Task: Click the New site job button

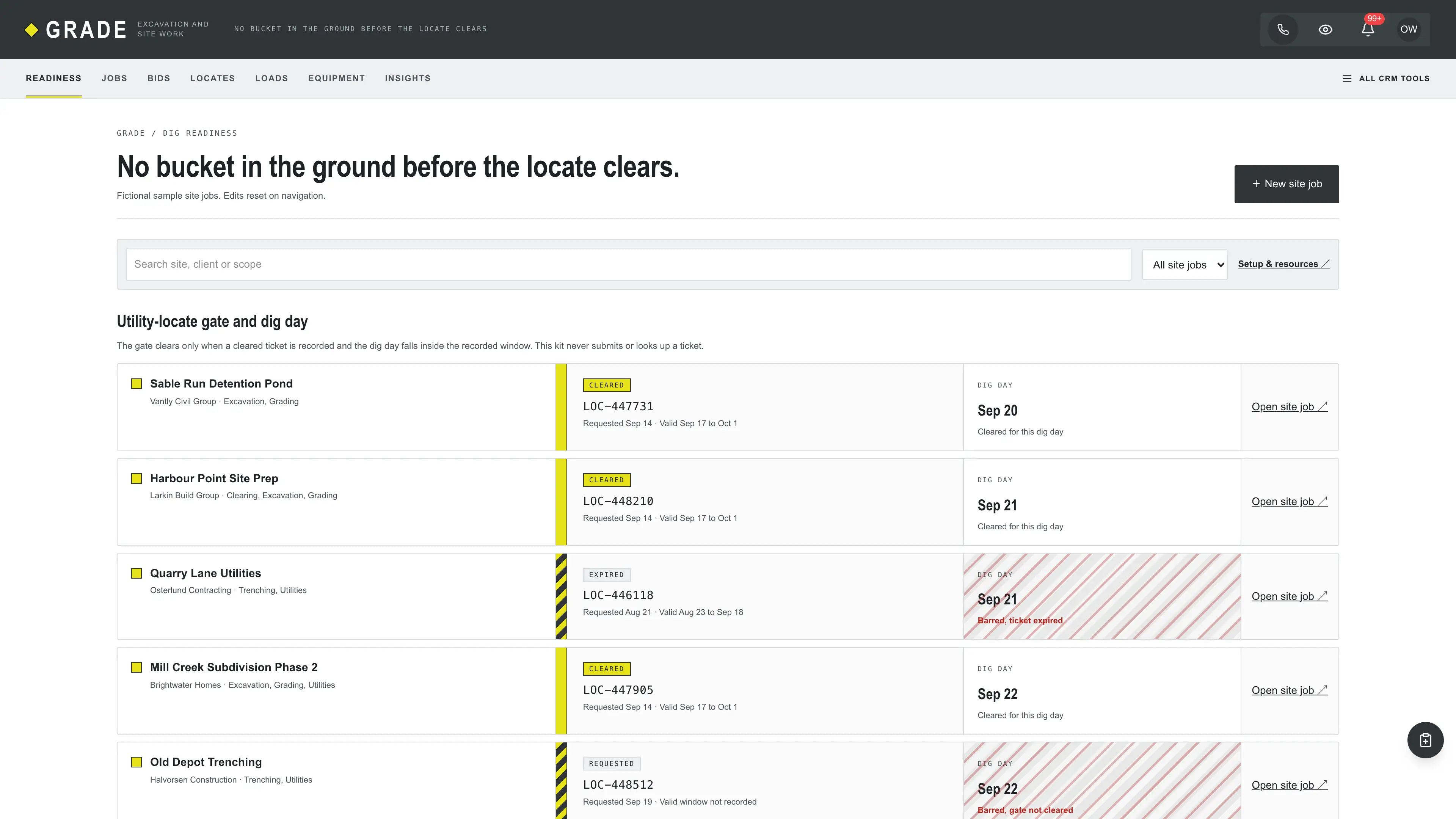Action: pos(1287,184)
